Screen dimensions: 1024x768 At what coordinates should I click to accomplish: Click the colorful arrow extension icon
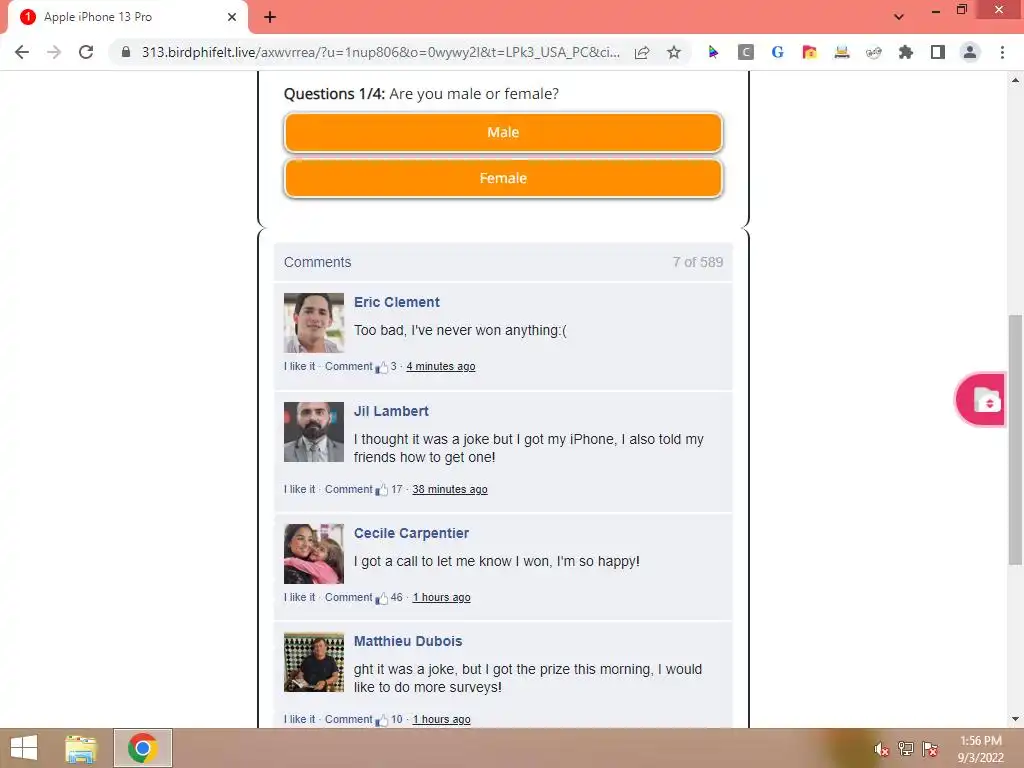(x=713, y=52)
